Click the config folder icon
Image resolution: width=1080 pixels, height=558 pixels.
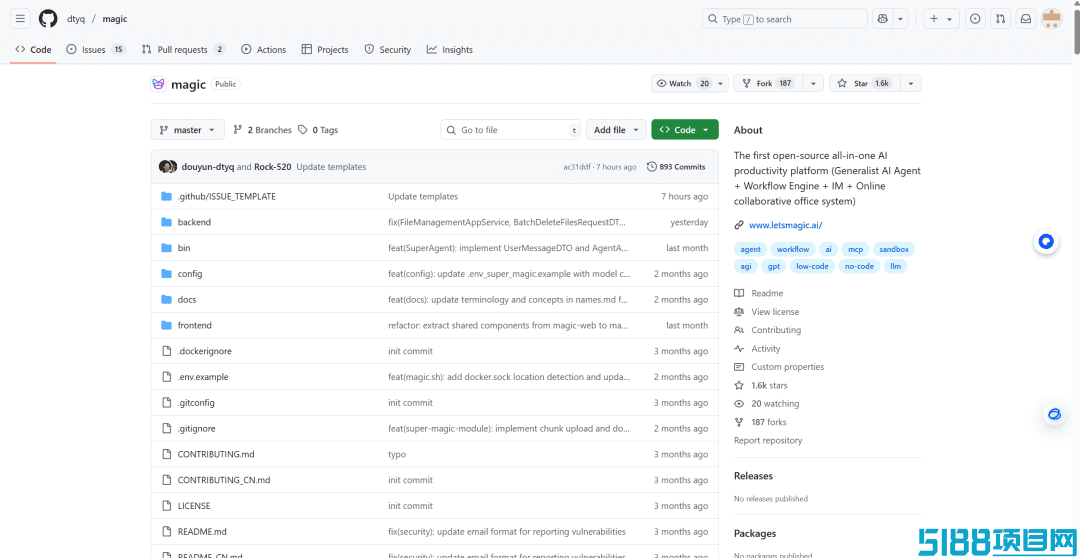point(166,273)
